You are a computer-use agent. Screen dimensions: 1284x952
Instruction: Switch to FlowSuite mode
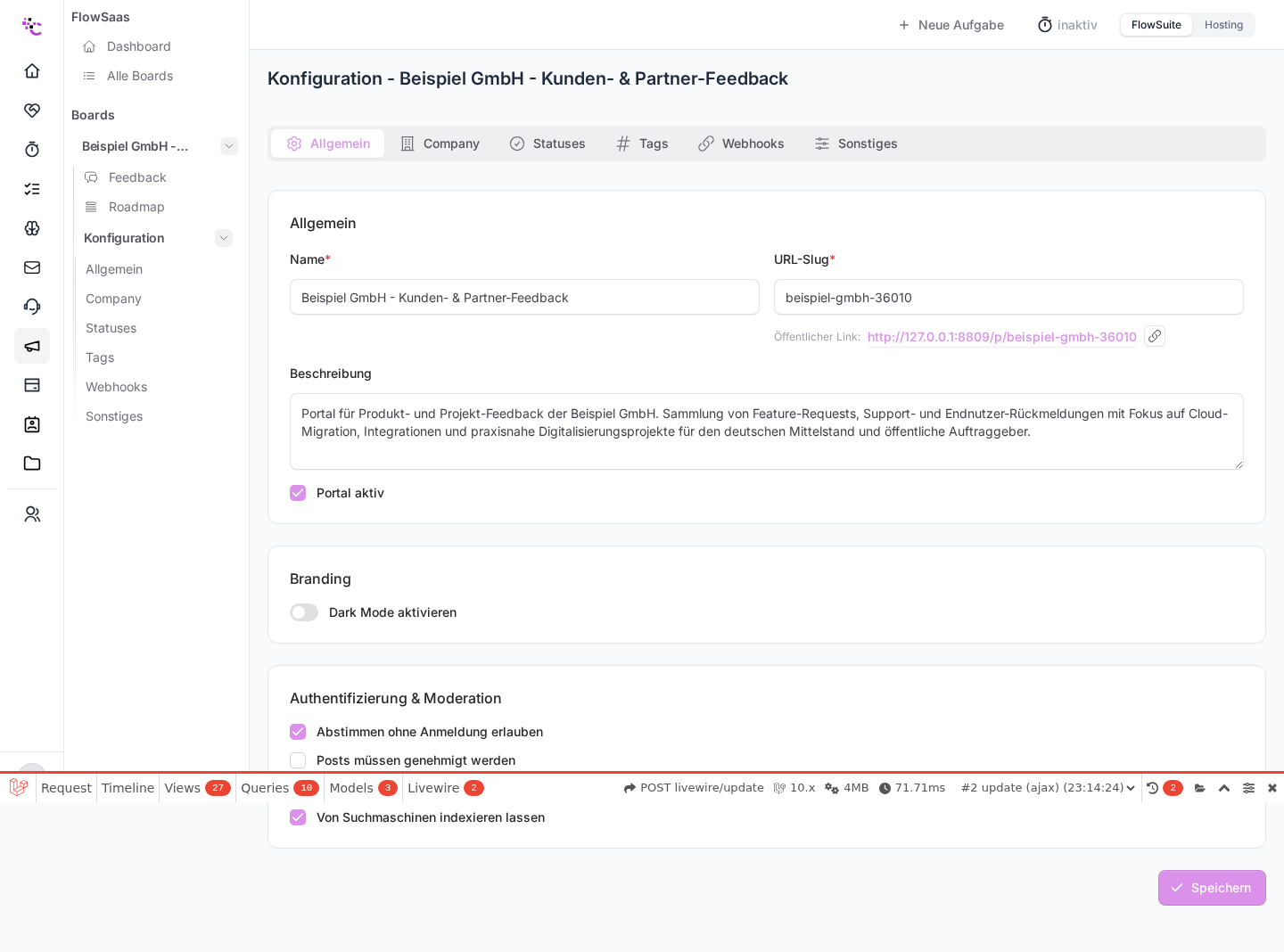[x=1156, y=25]
